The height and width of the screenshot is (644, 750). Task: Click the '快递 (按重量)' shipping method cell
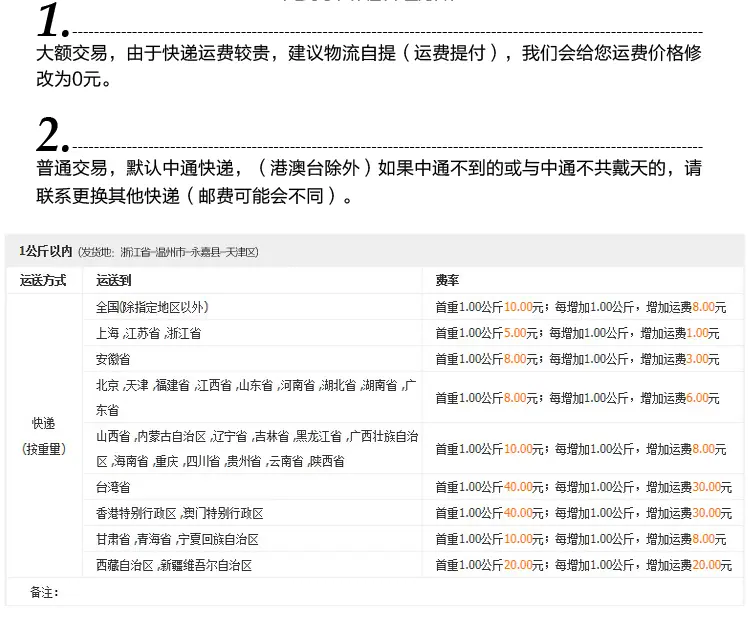(44, 435)
